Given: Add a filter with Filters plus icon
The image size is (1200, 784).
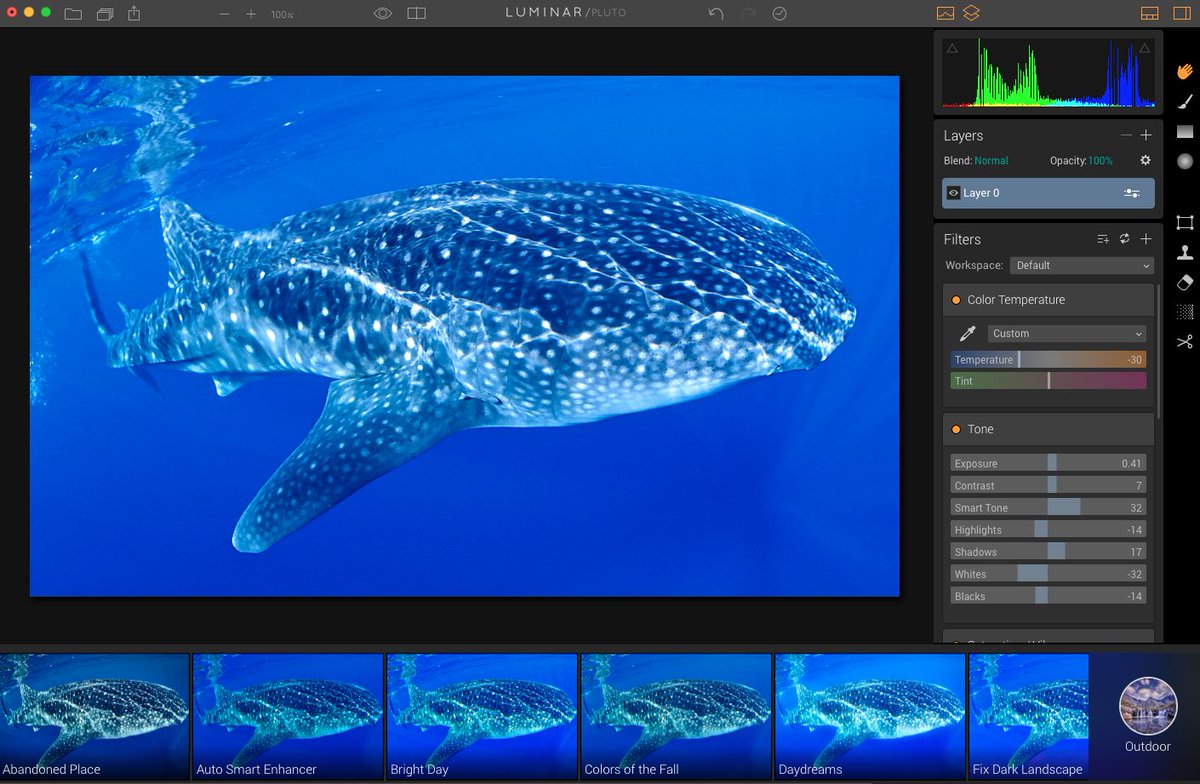Looking at the screenshot, I should [1146, 239].
